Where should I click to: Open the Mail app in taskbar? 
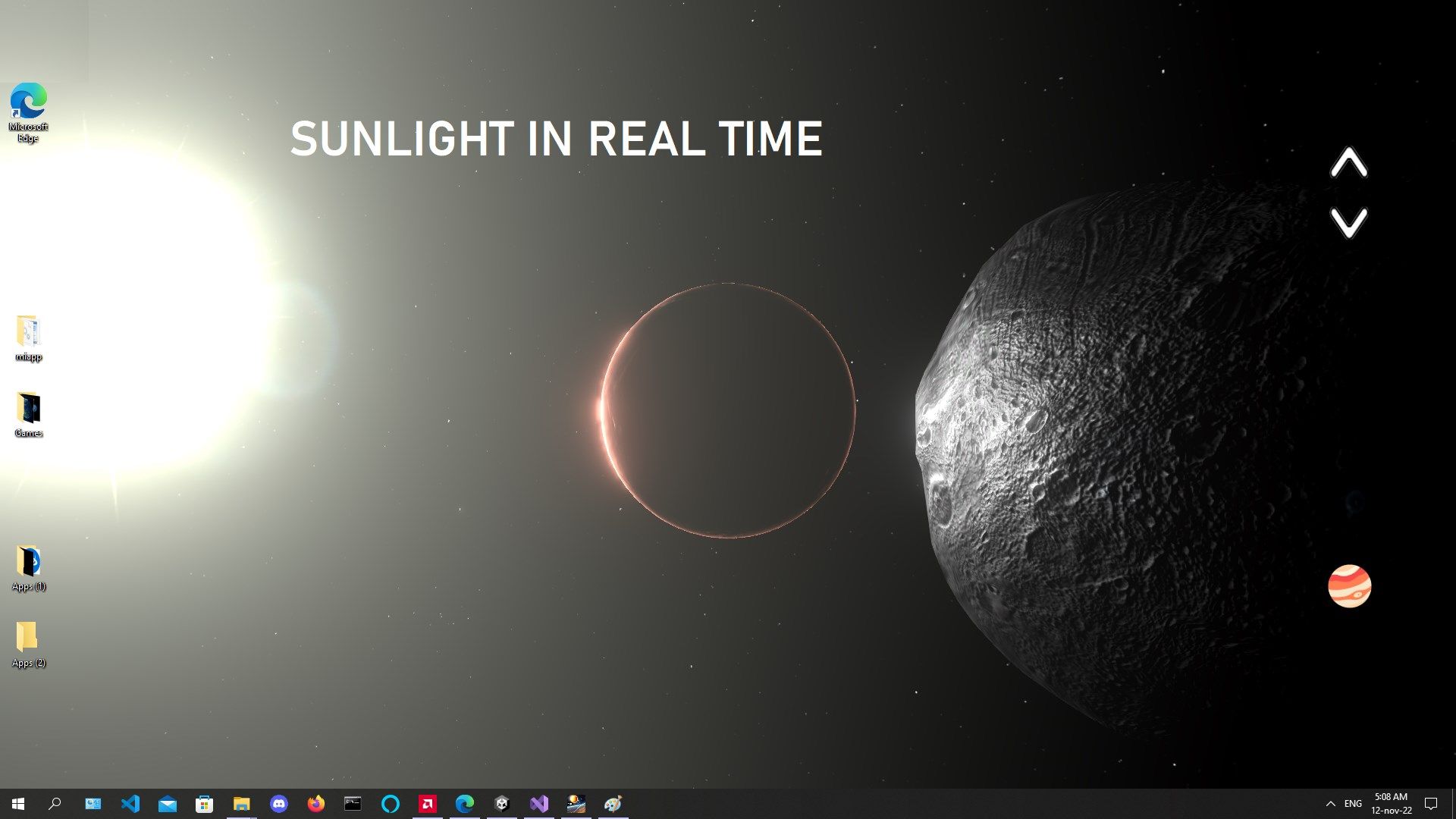[x=168, y=804]
